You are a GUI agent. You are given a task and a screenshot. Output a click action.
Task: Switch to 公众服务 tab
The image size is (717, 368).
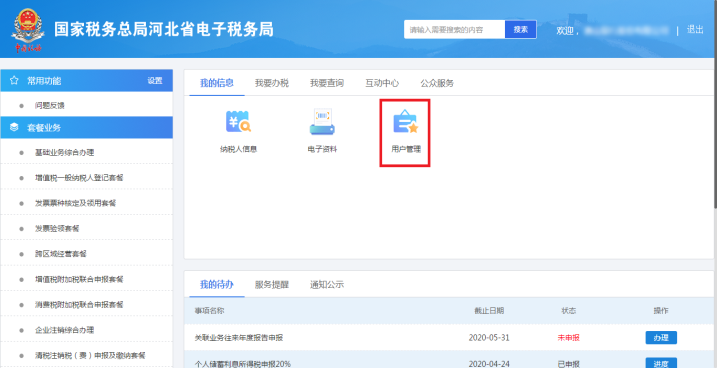coord(437,83)
